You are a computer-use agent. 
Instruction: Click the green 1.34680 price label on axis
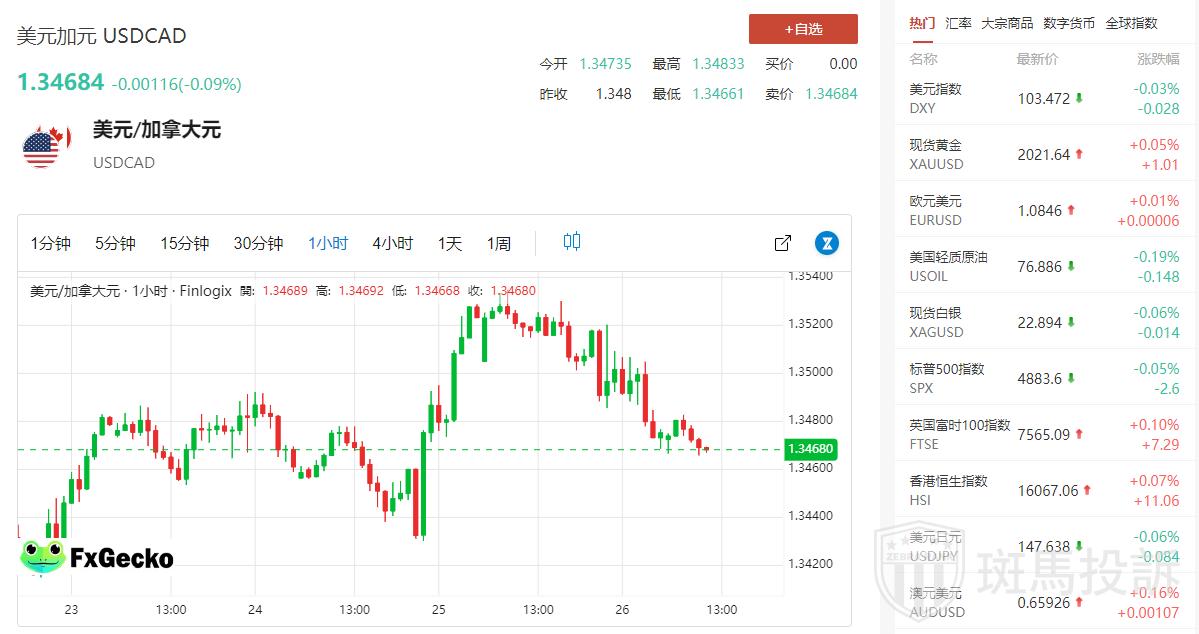[x=811, y=449]
